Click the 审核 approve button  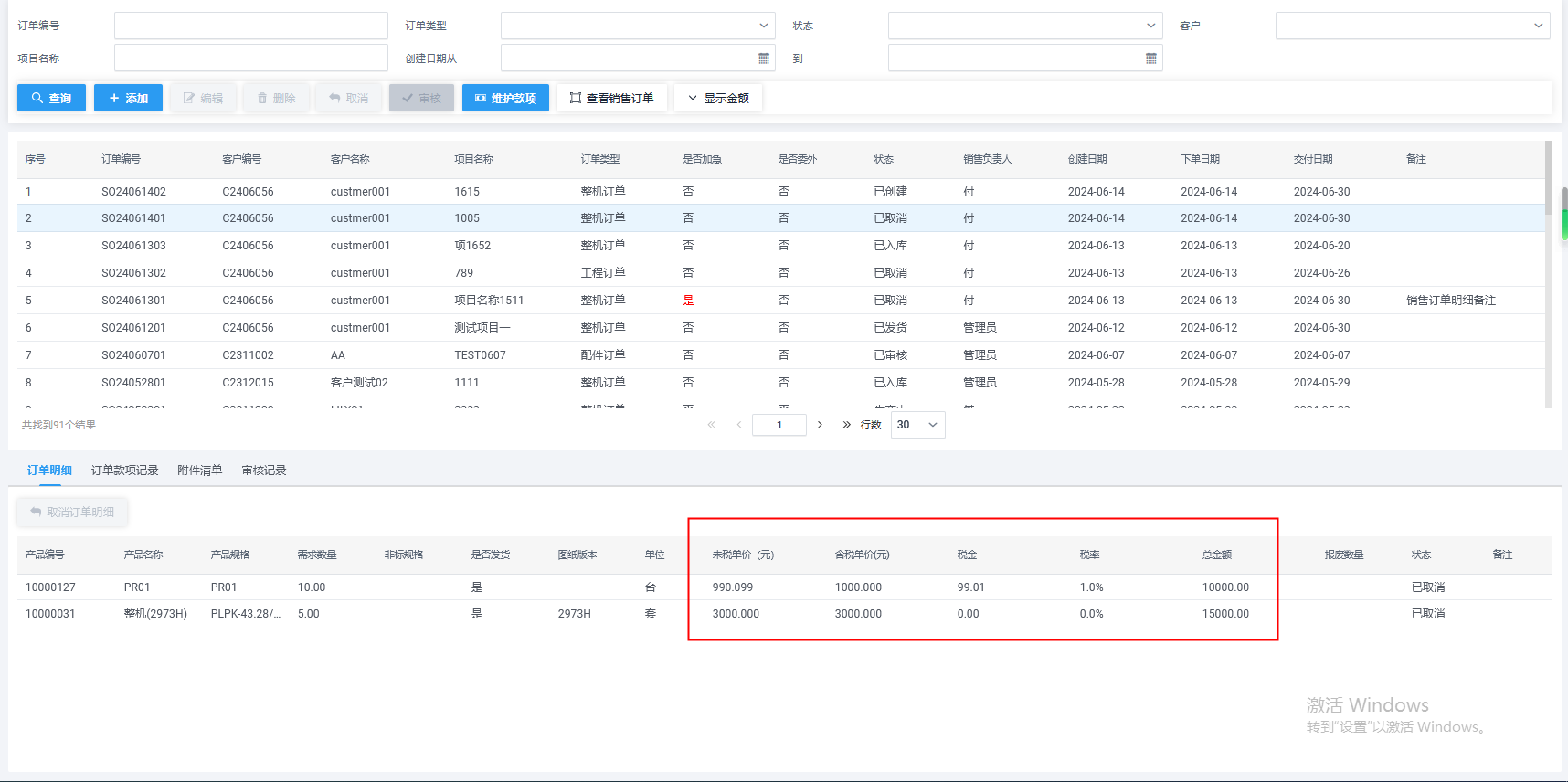(421, 98)
